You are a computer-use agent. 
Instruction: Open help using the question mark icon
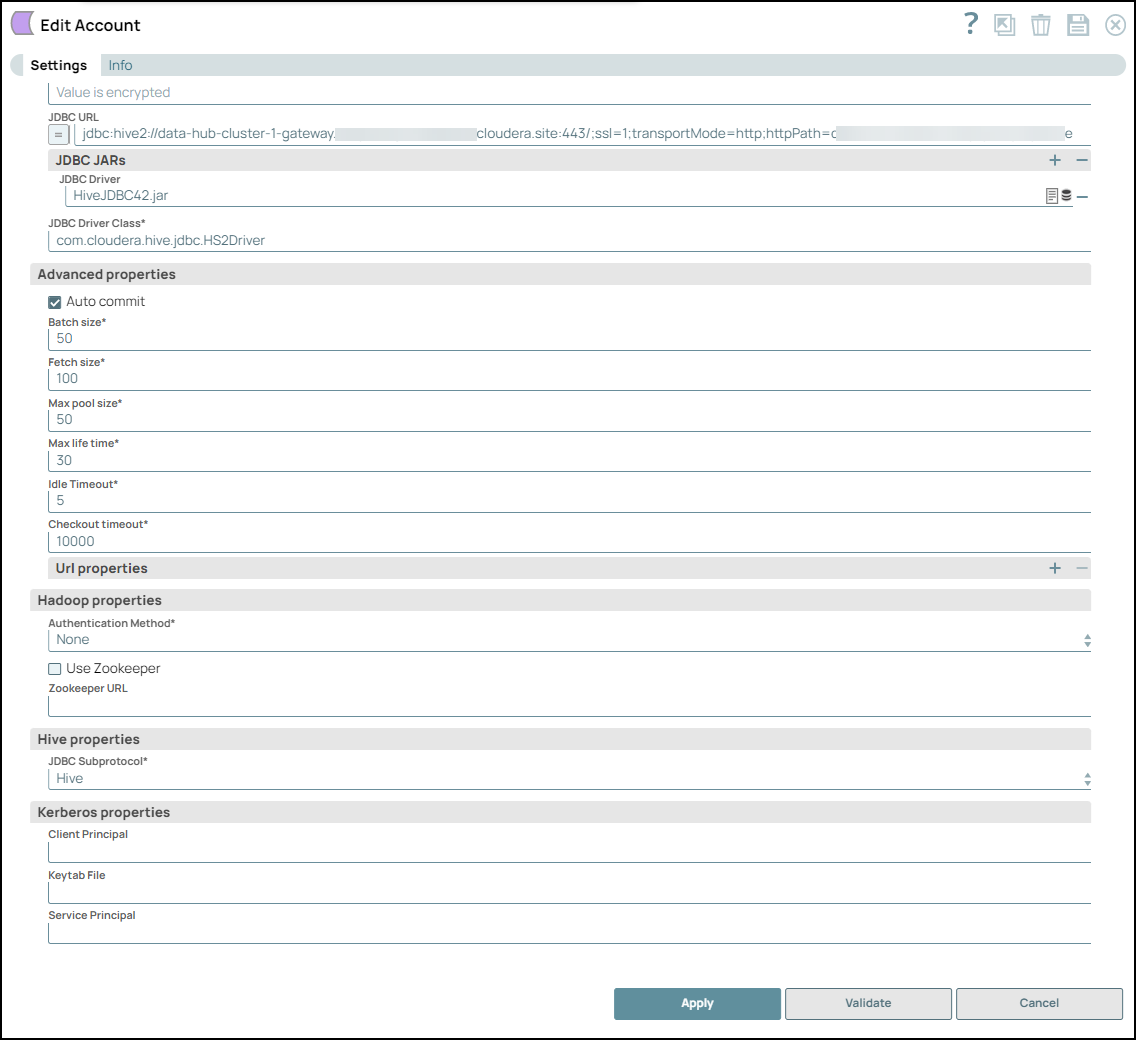click(x=970, y=25)
